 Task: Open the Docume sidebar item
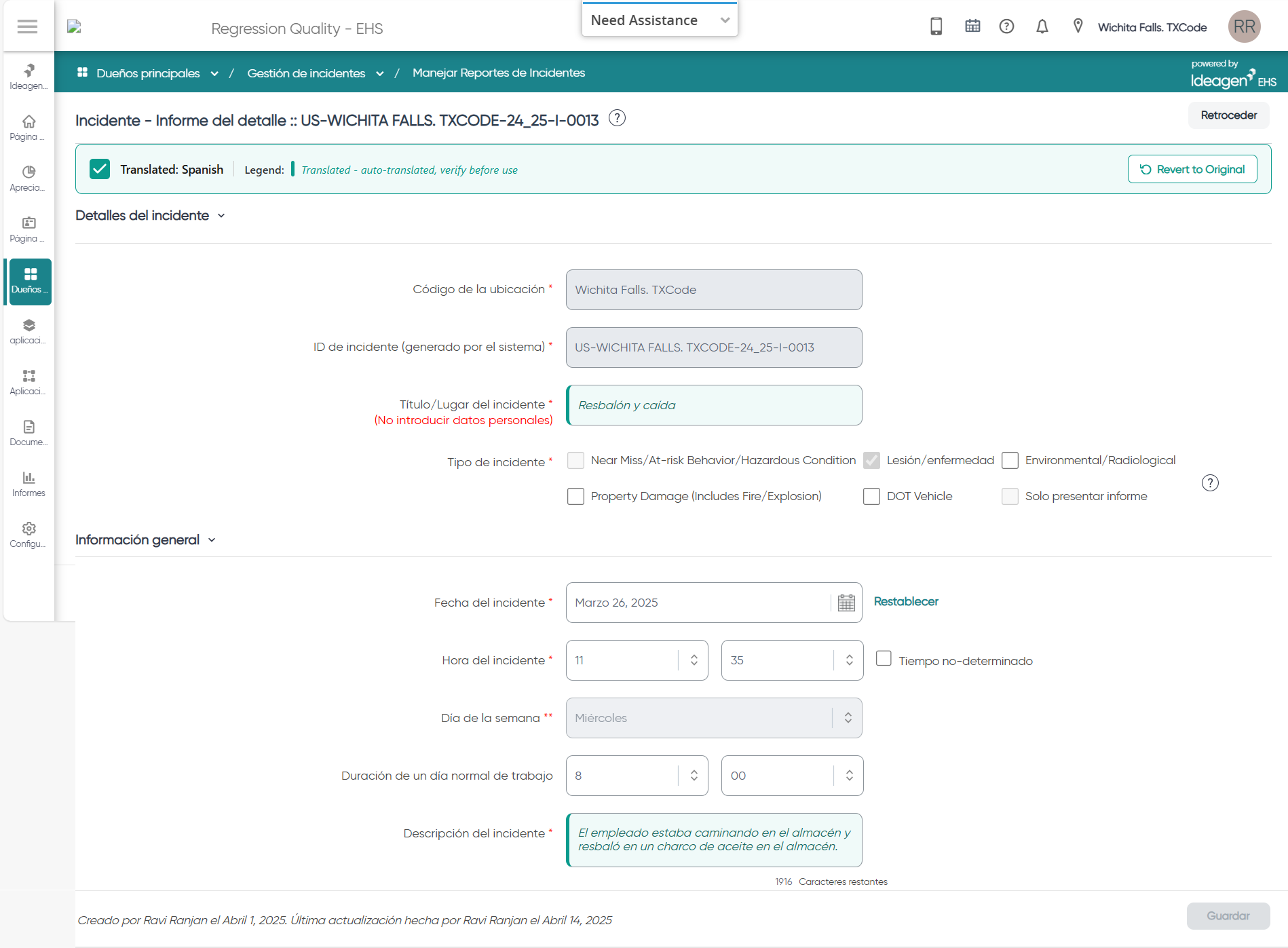29,432
